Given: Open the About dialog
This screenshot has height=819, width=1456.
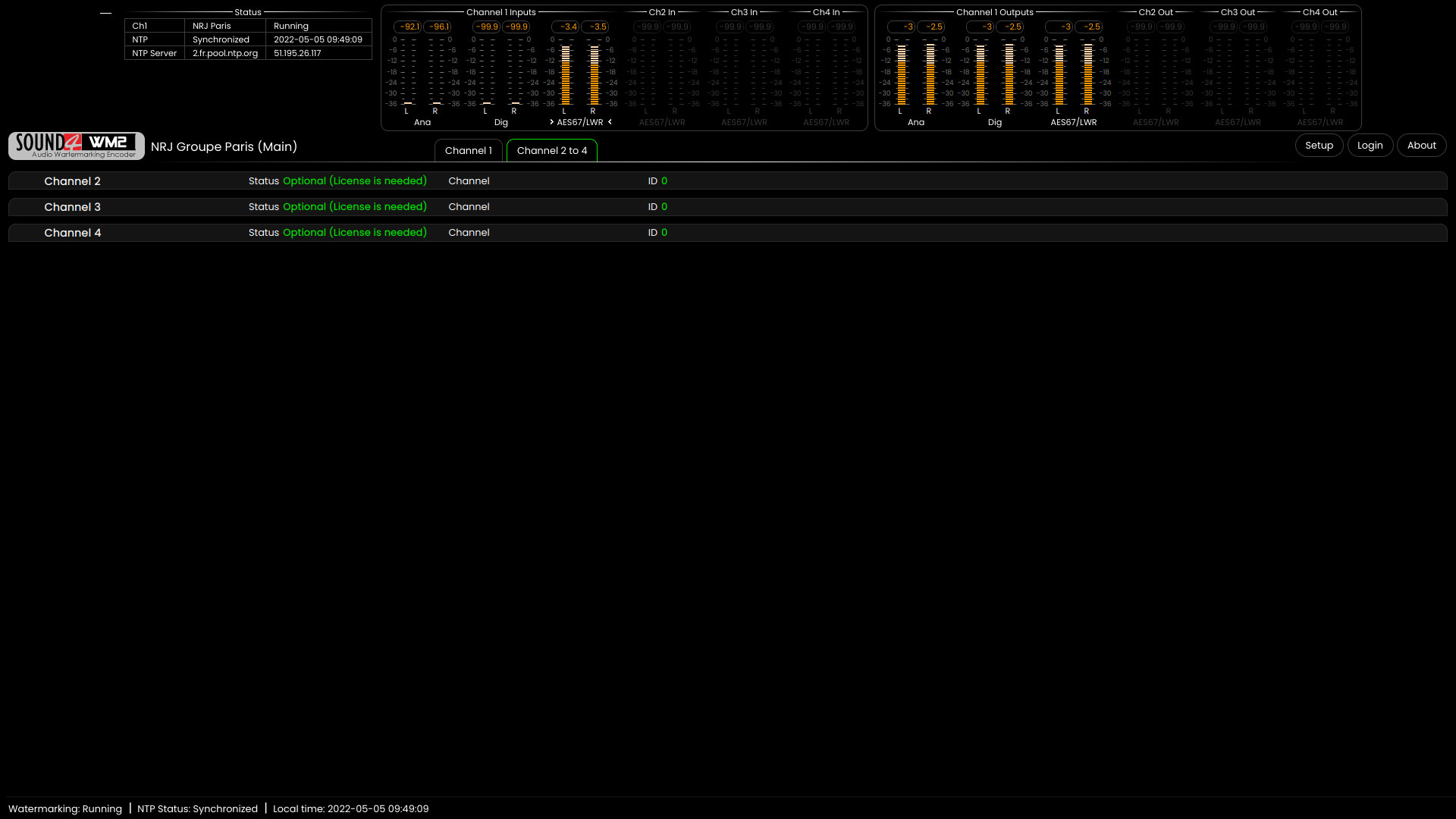Looking at the screenshot, I should pos(1421,146).
